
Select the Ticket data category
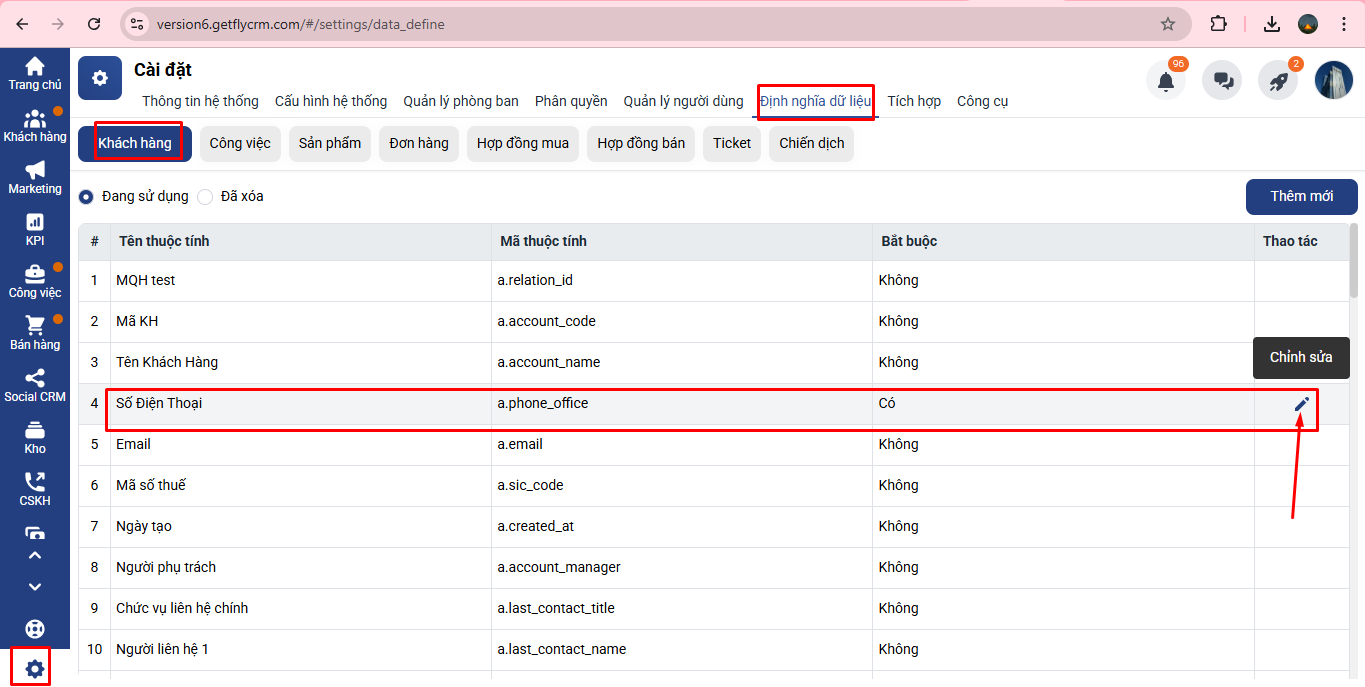coord(732,143)
